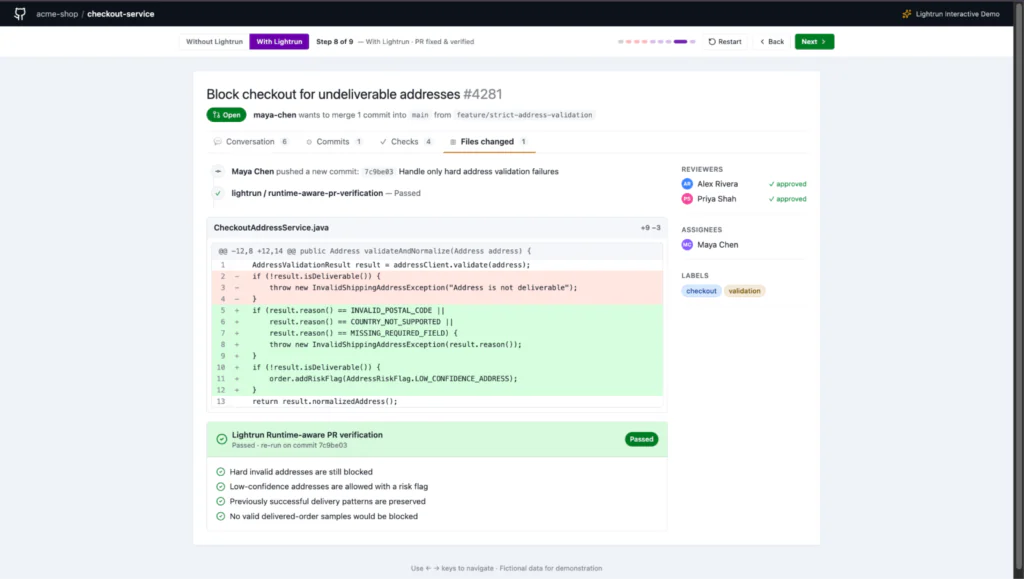Click check icon beside Low-confidence addresses

(x=220, y=487)
